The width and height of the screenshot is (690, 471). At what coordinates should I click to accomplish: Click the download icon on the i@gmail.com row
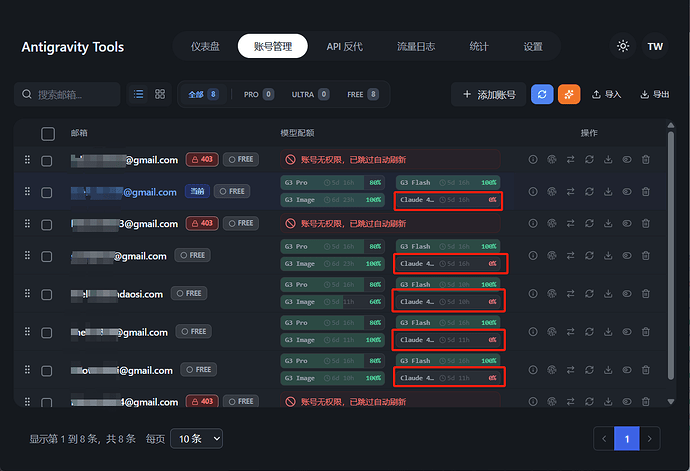[608, 370]
